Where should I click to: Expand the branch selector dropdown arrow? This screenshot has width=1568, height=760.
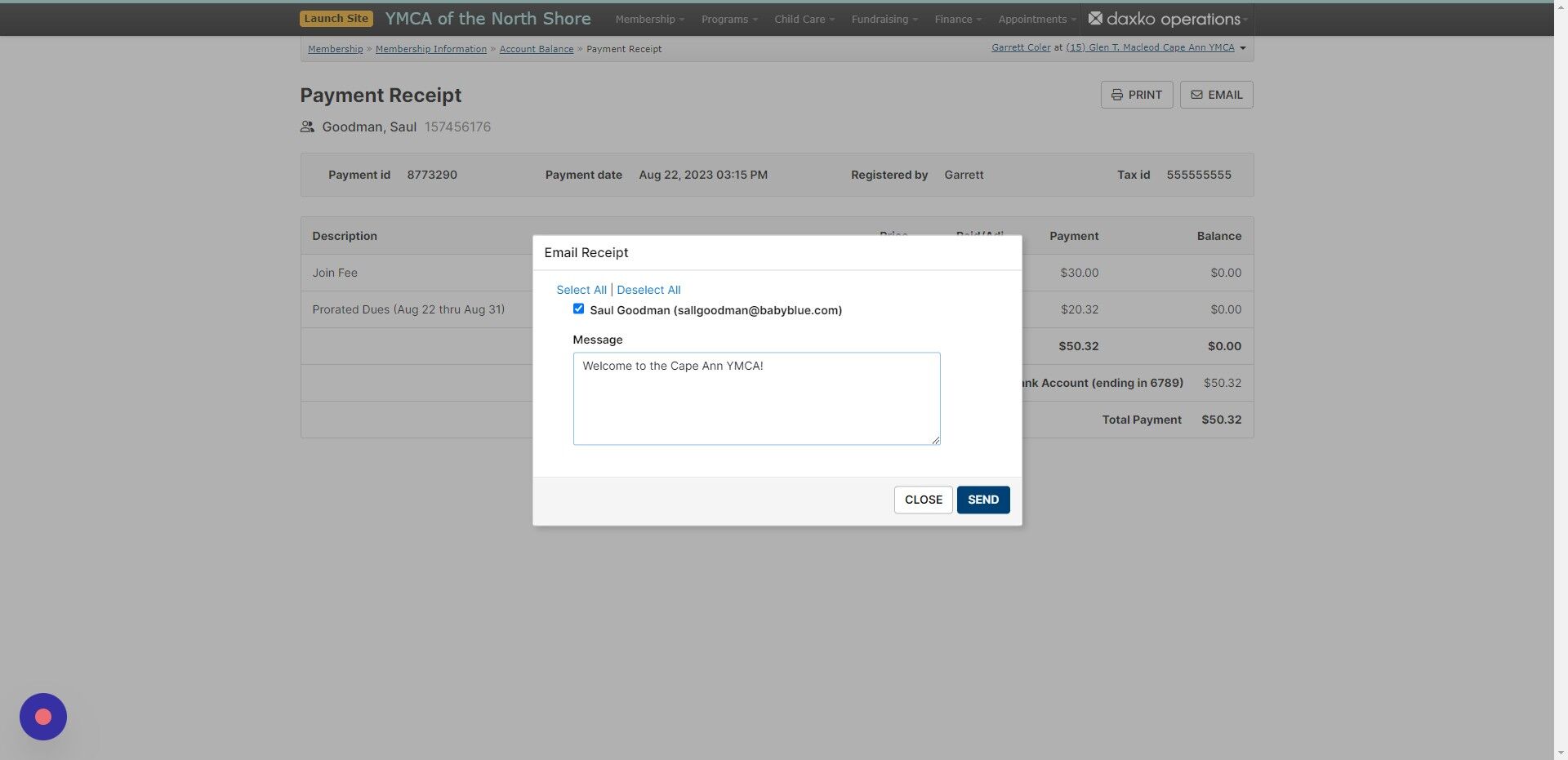coord(1243,48)
